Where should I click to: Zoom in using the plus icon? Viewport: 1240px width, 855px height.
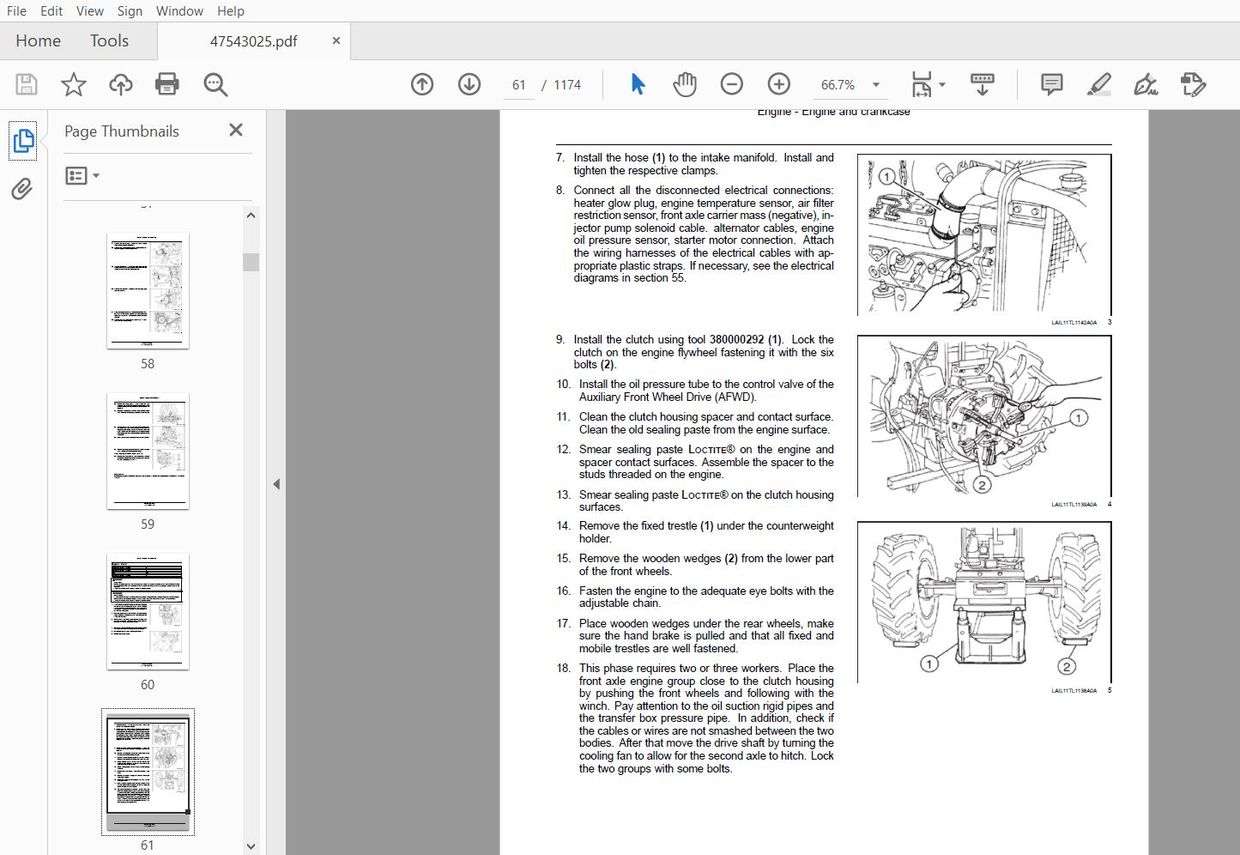(779, 84)
